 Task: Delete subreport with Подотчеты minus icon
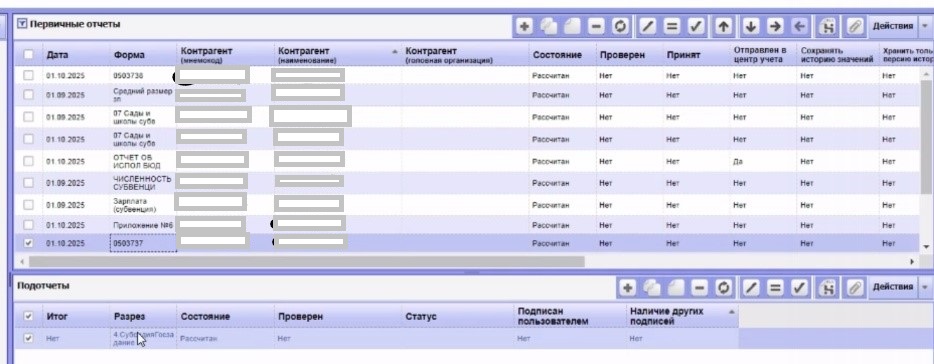click(700, 288)
